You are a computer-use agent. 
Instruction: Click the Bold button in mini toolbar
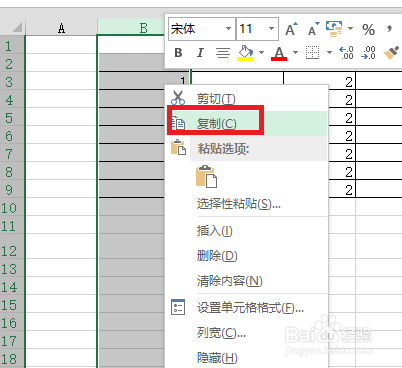(178, 53)
